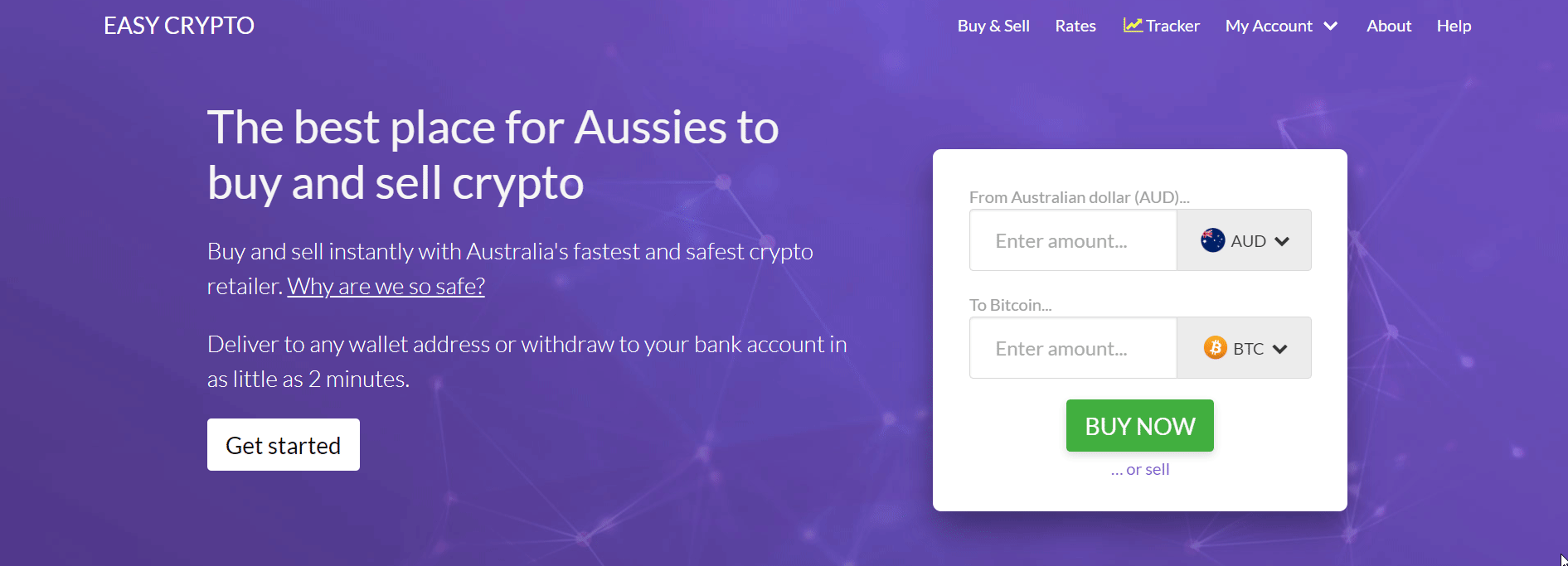Click the BTC Enter amount field

pyautogui.click(x=1072, y=348)
